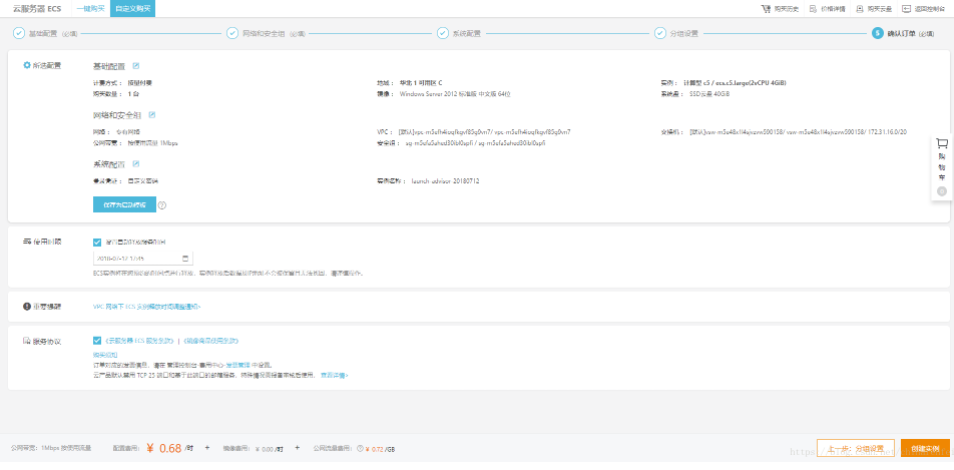Toggle the automatic release time checkbox
This screenshot has height=470, width=954.
[x=97, y=242]
